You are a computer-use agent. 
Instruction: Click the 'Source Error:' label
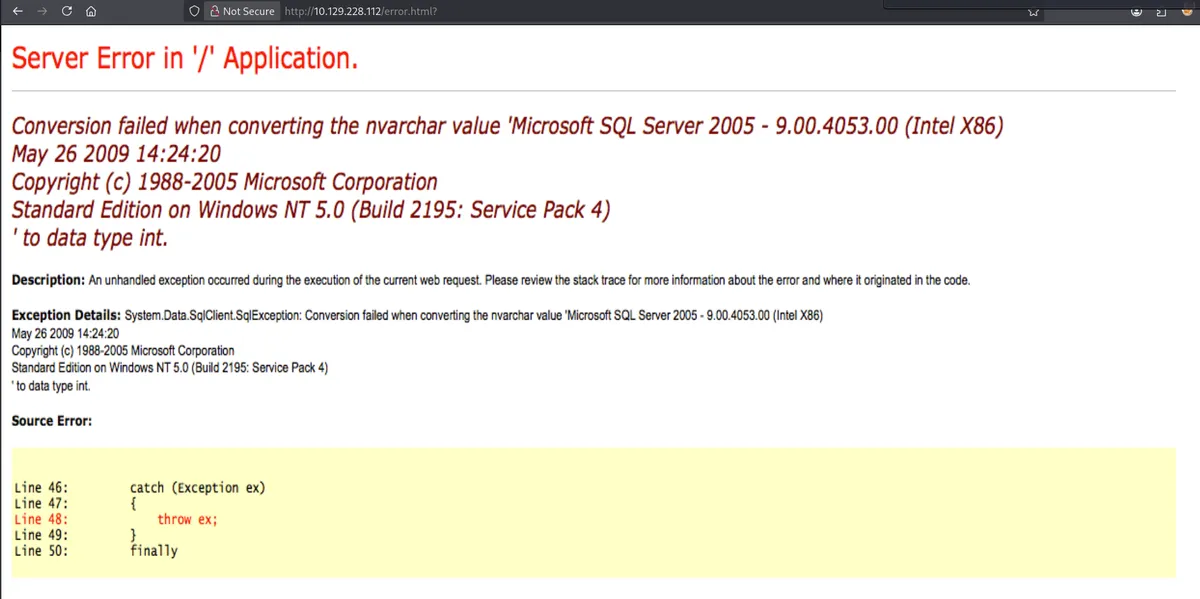[x=52, y=421]
